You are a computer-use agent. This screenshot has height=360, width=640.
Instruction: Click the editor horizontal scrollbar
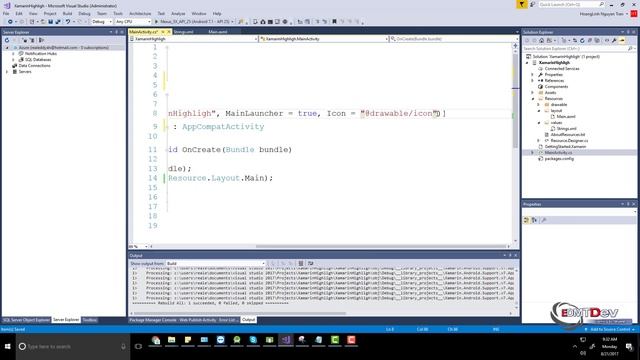click(x=382, y=247)
